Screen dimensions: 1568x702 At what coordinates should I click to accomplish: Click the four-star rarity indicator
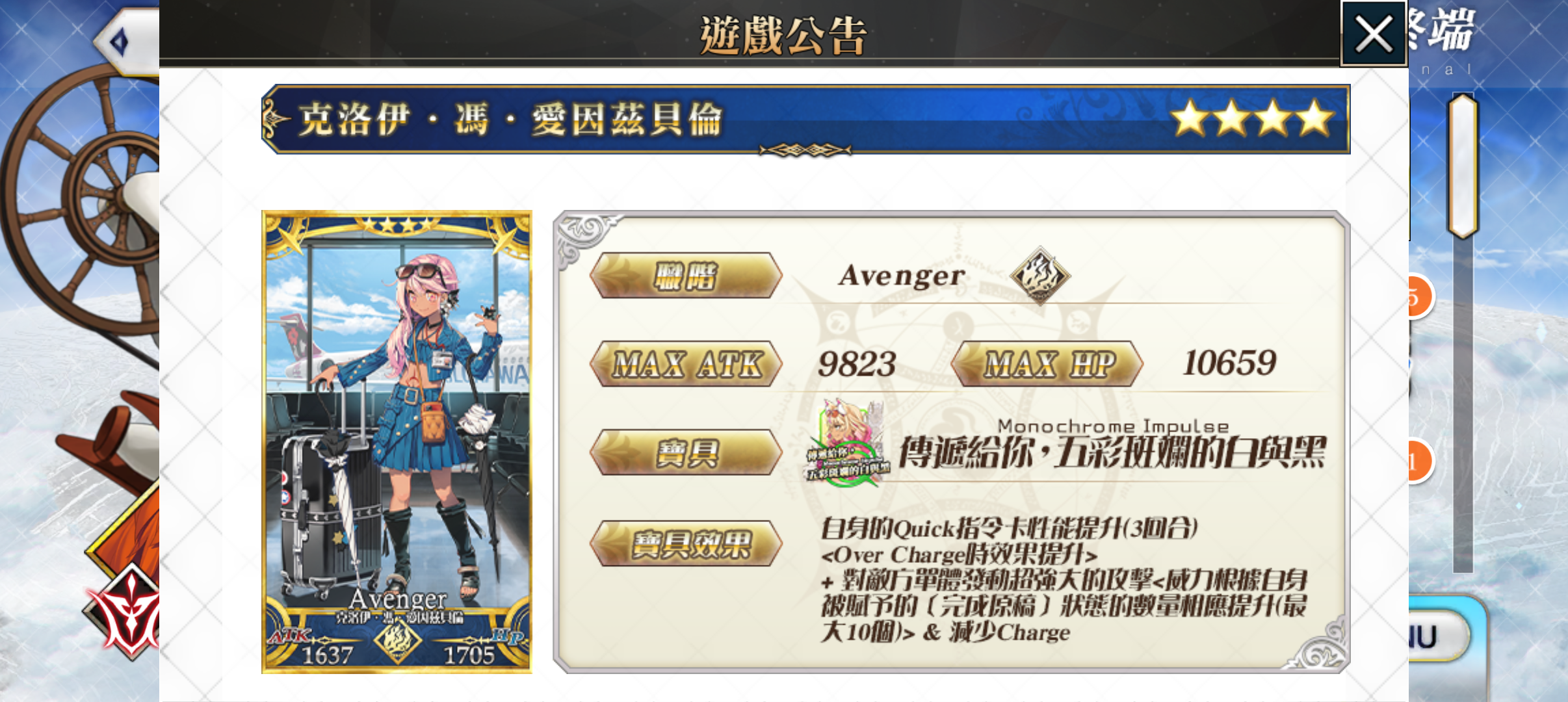point(1252,118)
